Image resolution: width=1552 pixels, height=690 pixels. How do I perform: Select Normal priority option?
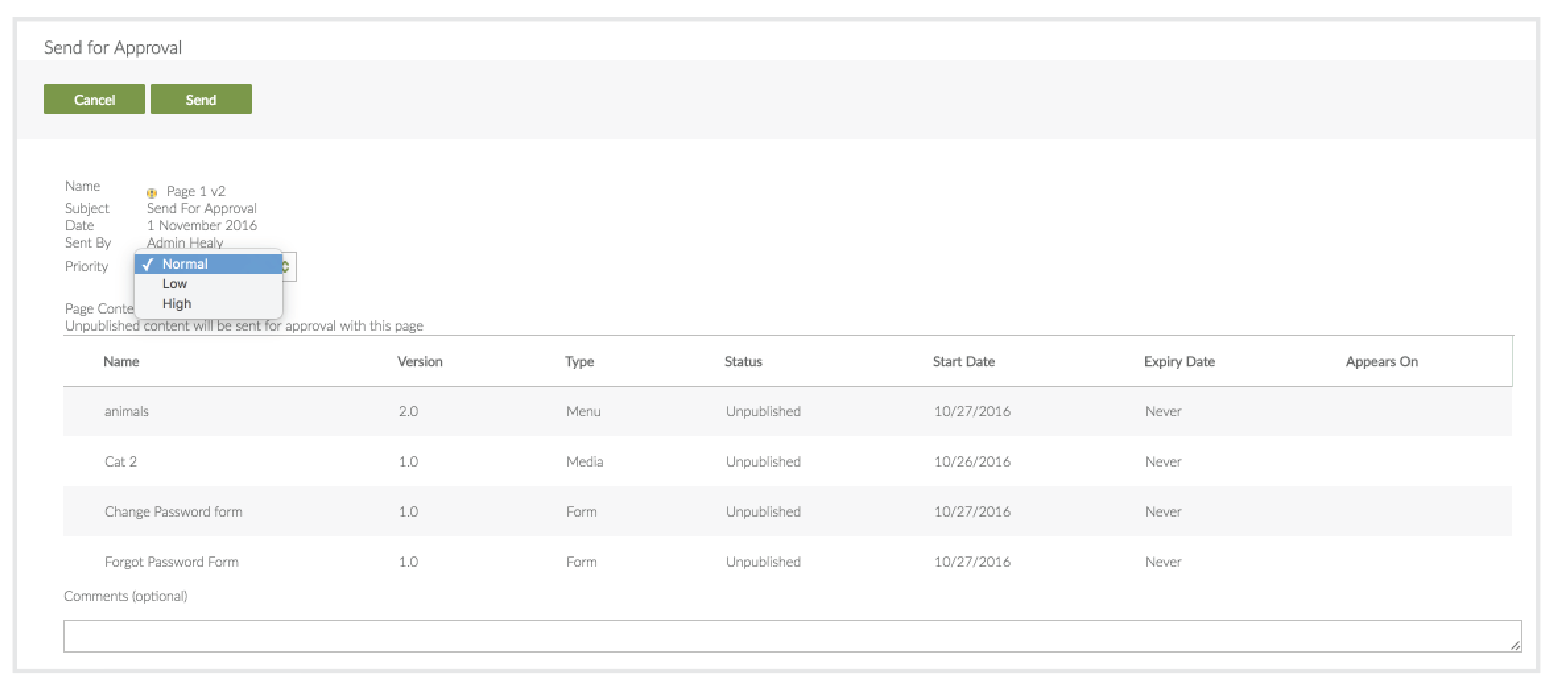185,264
